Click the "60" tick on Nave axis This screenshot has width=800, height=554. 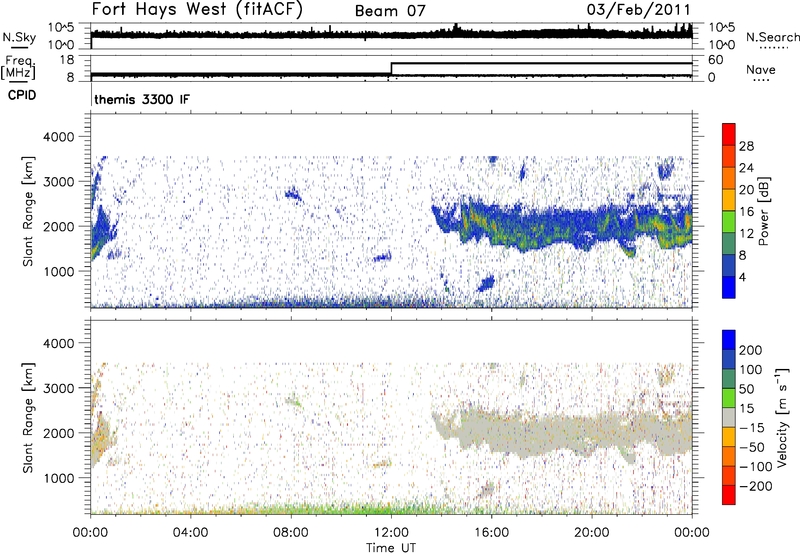click(715, 60)
